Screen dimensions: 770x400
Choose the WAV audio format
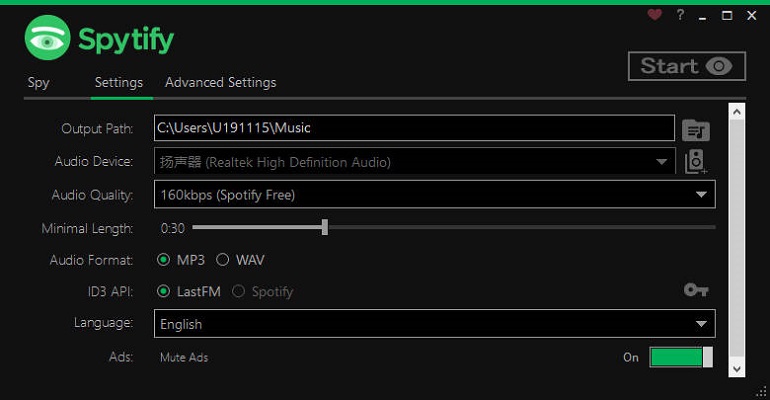(240, 260)
